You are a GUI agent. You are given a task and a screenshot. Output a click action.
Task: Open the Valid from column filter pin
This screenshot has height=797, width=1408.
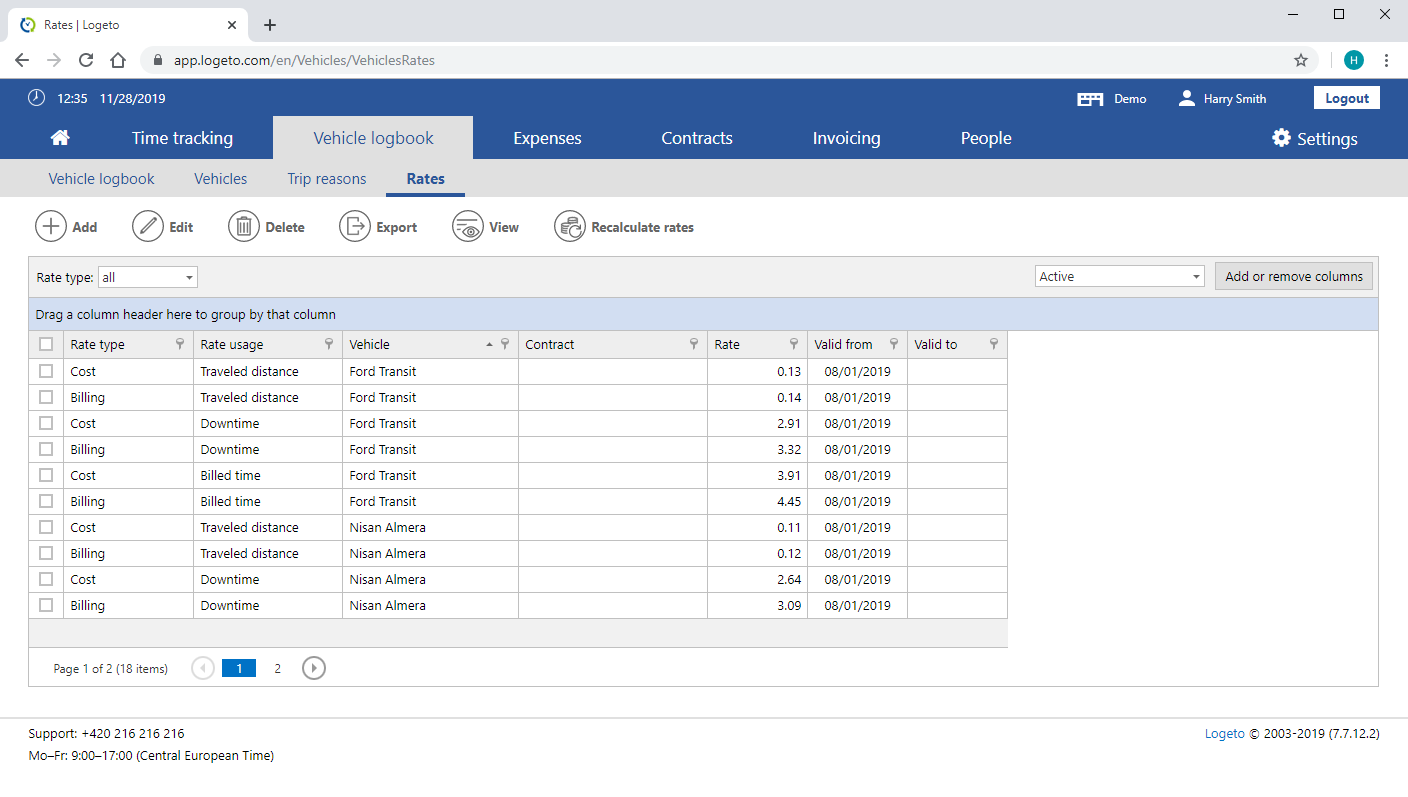pyautogui.click(x=894, y=344)
